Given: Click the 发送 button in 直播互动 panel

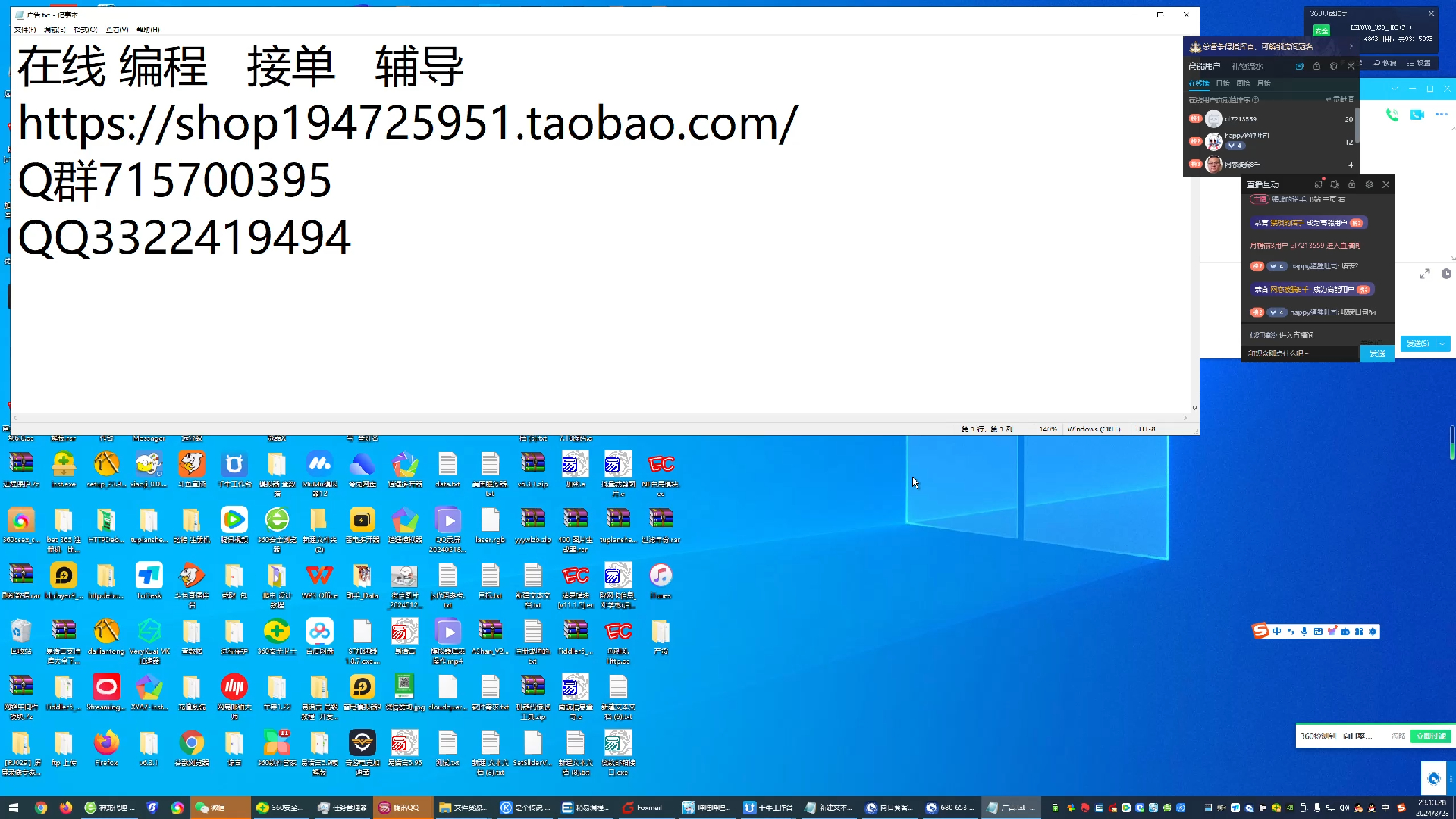Looking at the screenshot, I should coord(1377,354).
